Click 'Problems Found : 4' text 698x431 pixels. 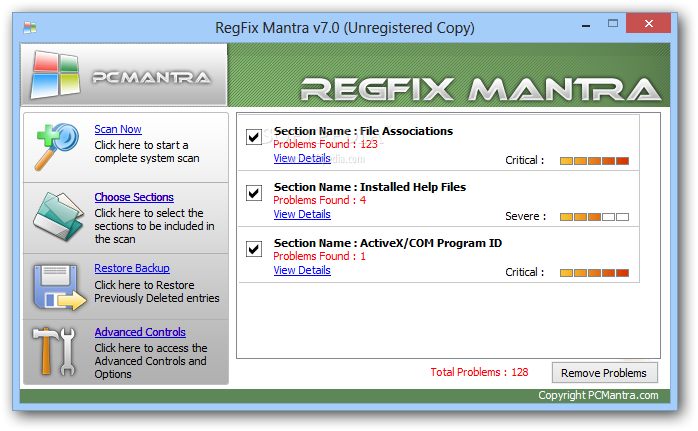320,200
